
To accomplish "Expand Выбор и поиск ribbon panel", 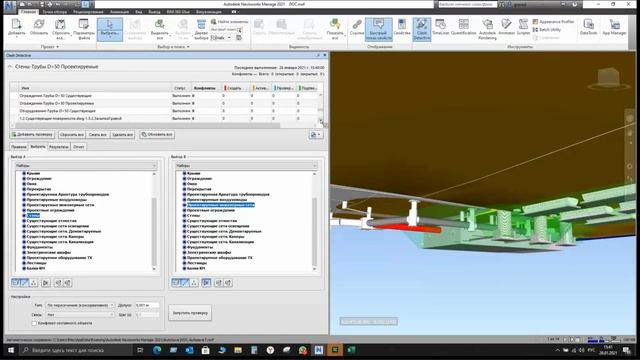I will point(173,47).
